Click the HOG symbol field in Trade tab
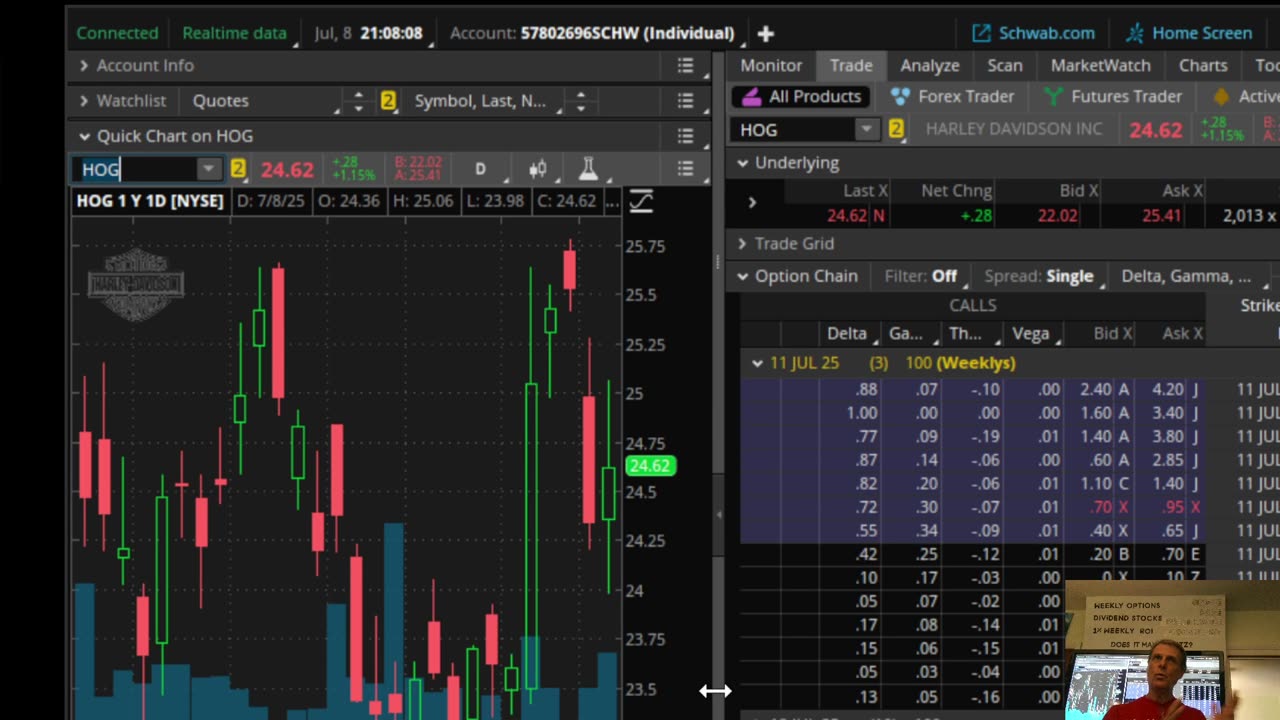The width and height of the screenshot is (1280, 720). point(794,129)
